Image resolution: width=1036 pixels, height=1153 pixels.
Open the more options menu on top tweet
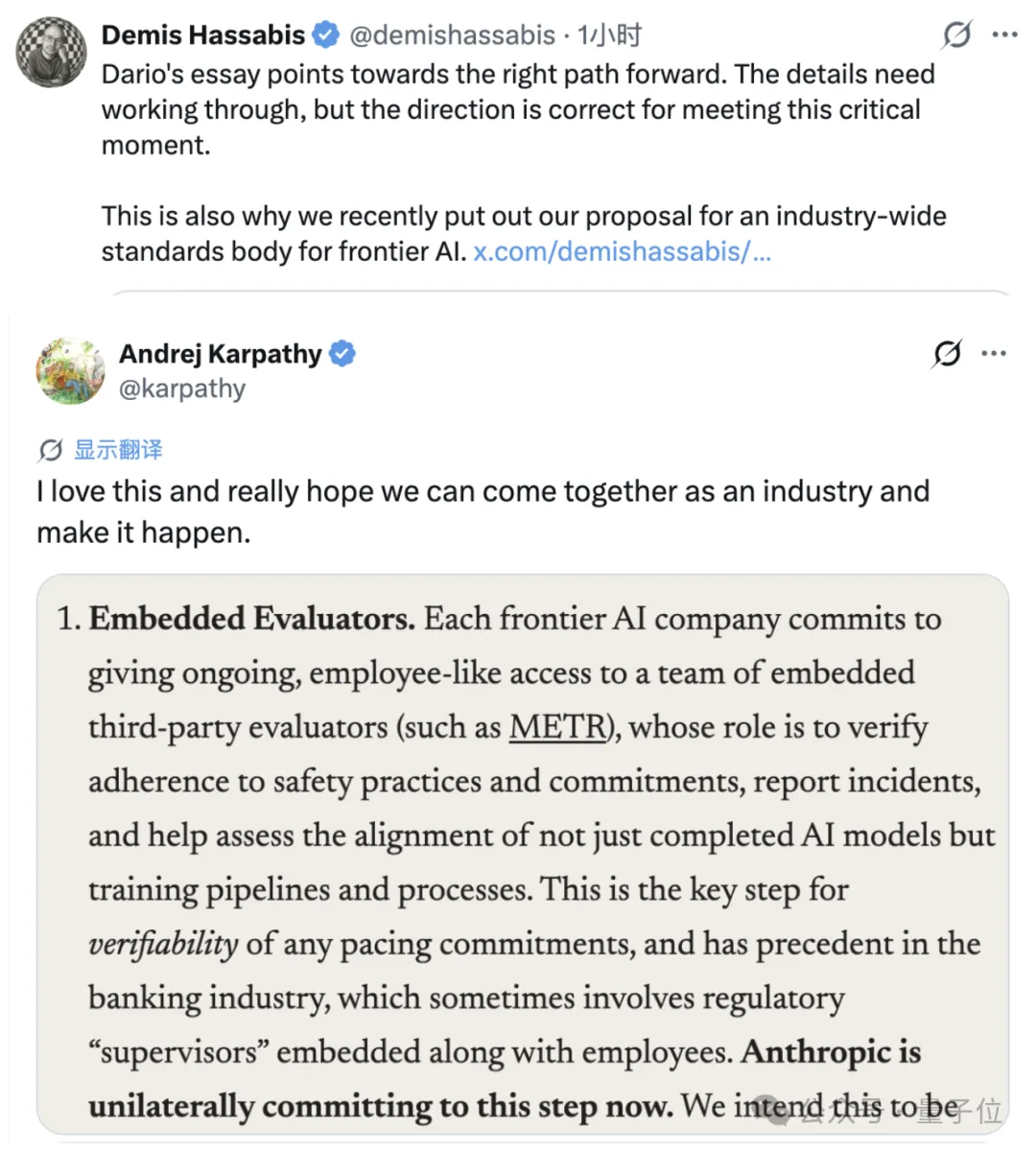click(x=1004, y=35)
